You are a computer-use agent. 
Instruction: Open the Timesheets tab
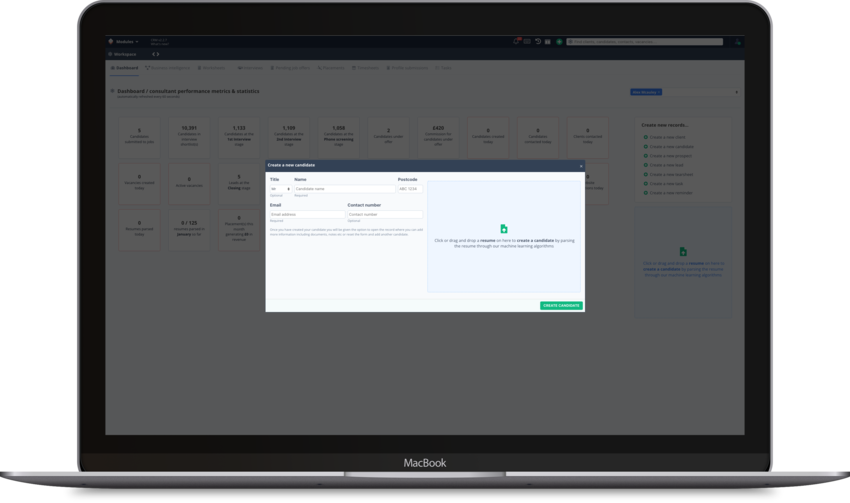point(365,68)
